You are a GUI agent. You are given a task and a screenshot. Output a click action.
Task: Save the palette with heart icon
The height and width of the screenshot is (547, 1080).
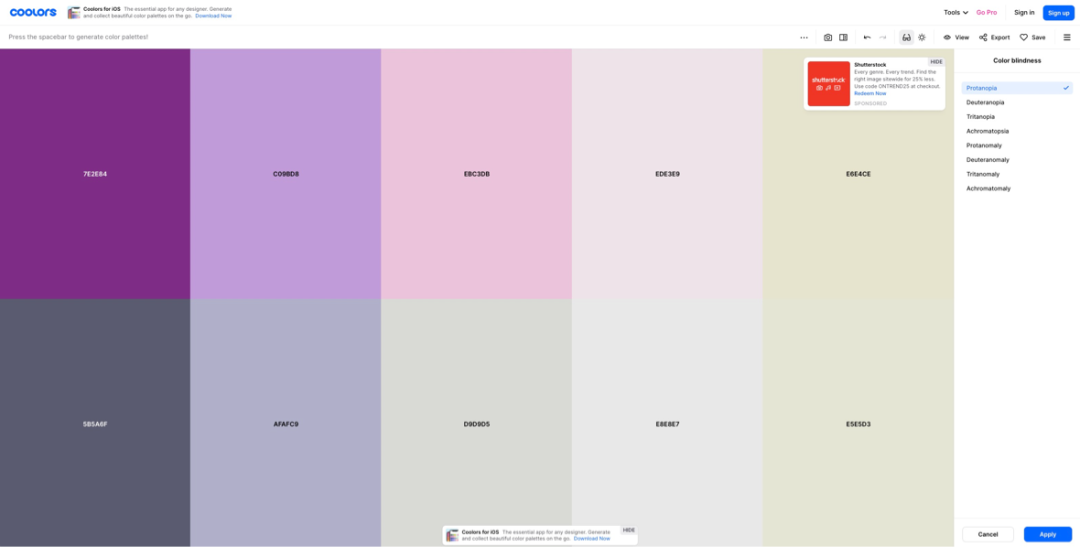(x=1032, y=37)
